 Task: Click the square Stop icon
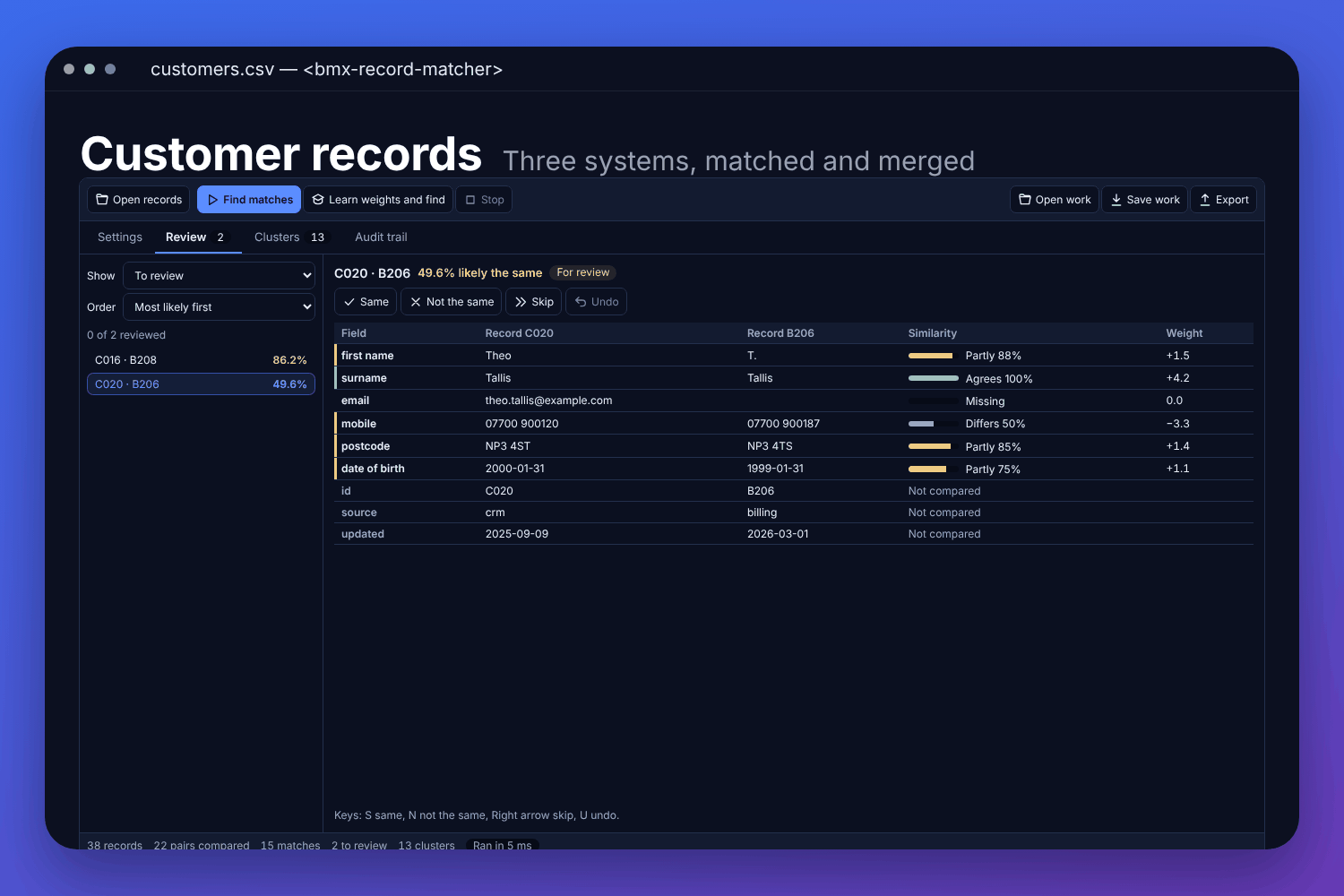click(x=470, y=200)
